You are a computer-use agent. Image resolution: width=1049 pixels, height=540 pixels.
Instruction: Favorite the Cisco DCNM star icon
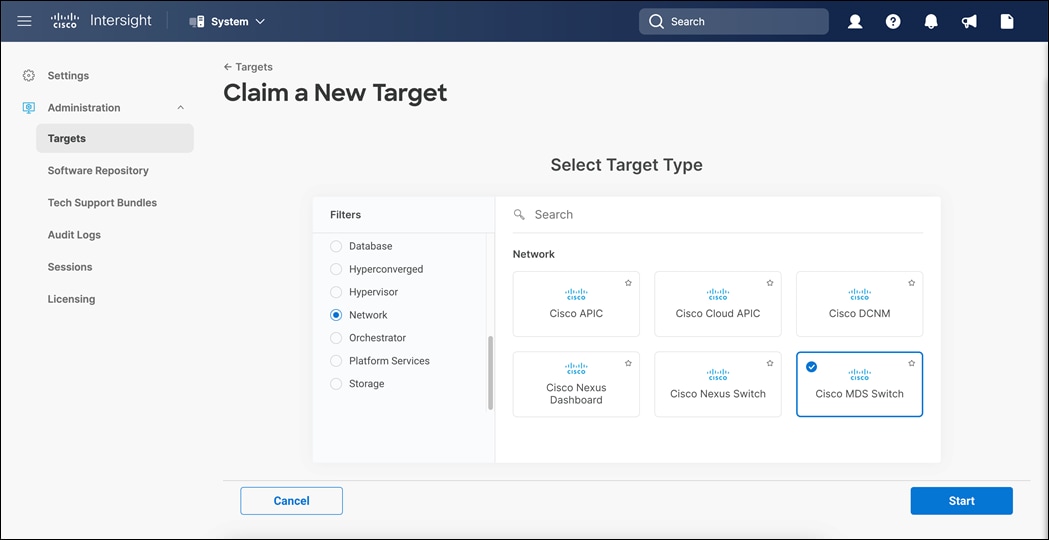(x=911, y=283)
